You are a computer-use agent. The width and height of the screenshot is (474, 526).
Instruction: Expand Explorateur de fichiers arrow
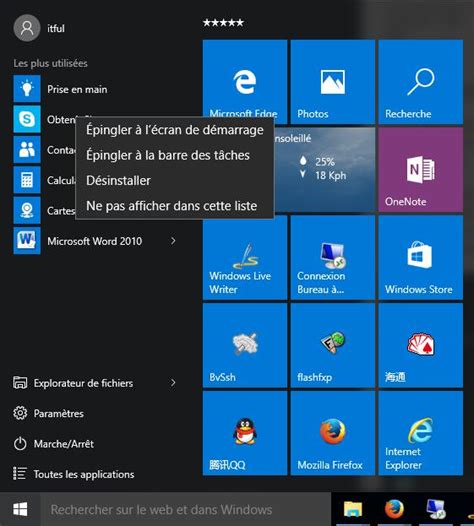coord(173,383)
